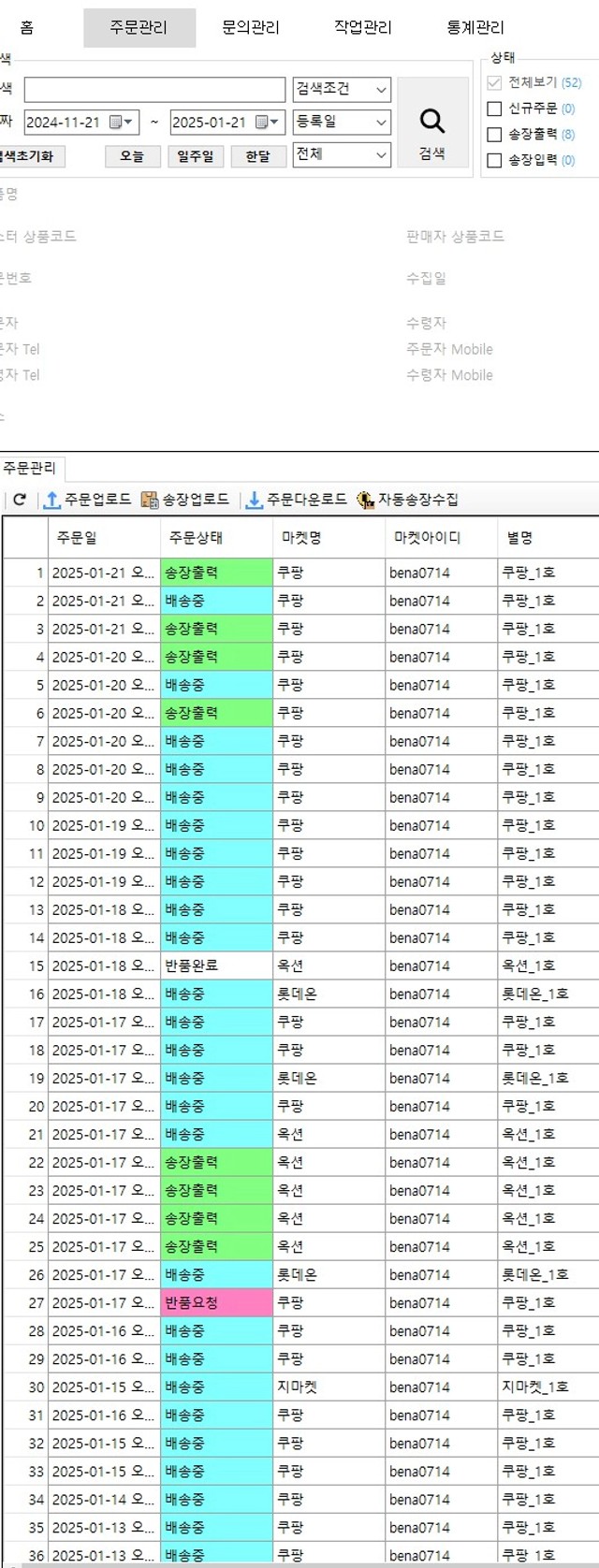
Task: Check the 신규주문 checkbox
Action: coord(494,109)
